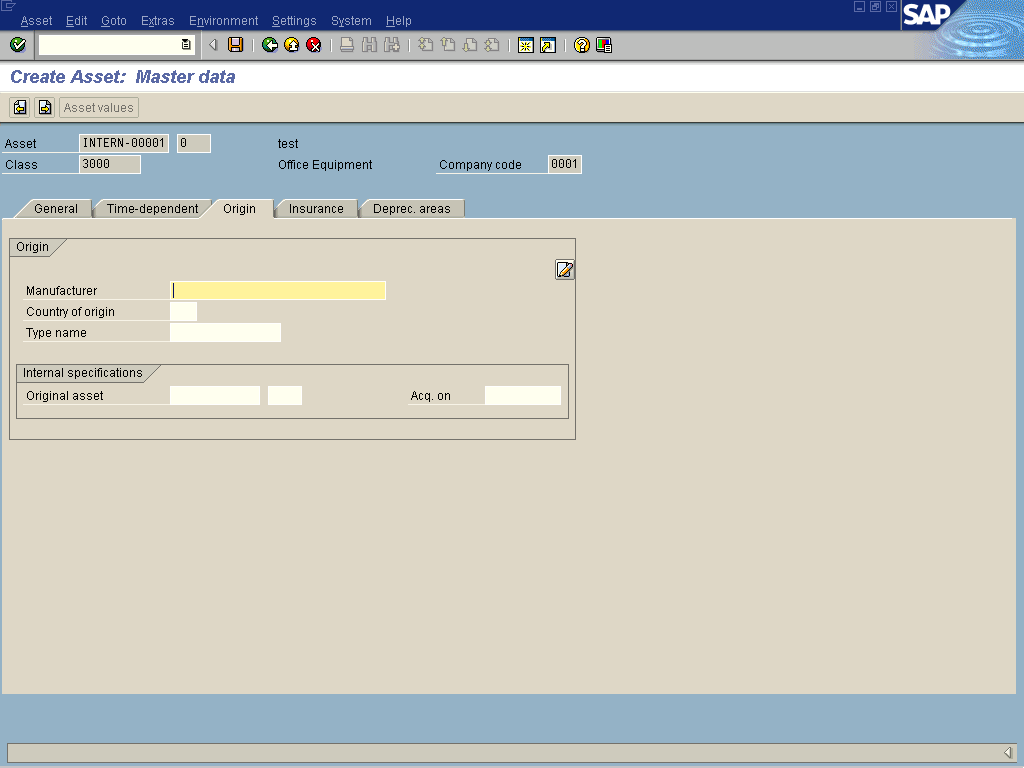This screenshot has width=1024, height=768.
Task: Click the previous tab page icon
Action: tap(20, 107)
